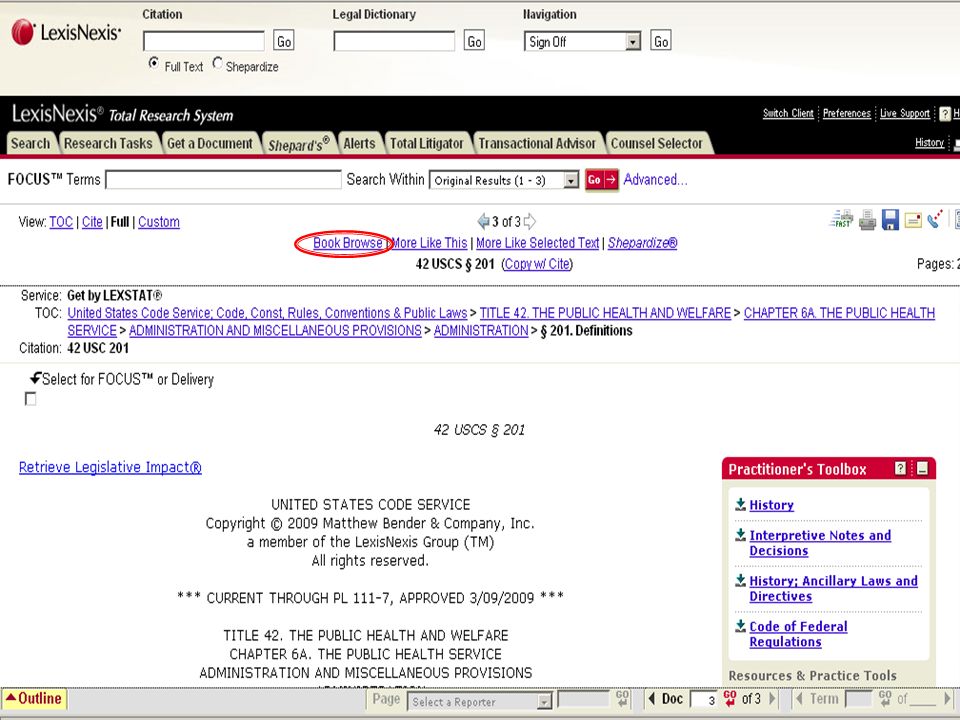The height and width of the screenshot is (720, 960).
Task: Click the FAST Print icon
Action: (842, 219)
